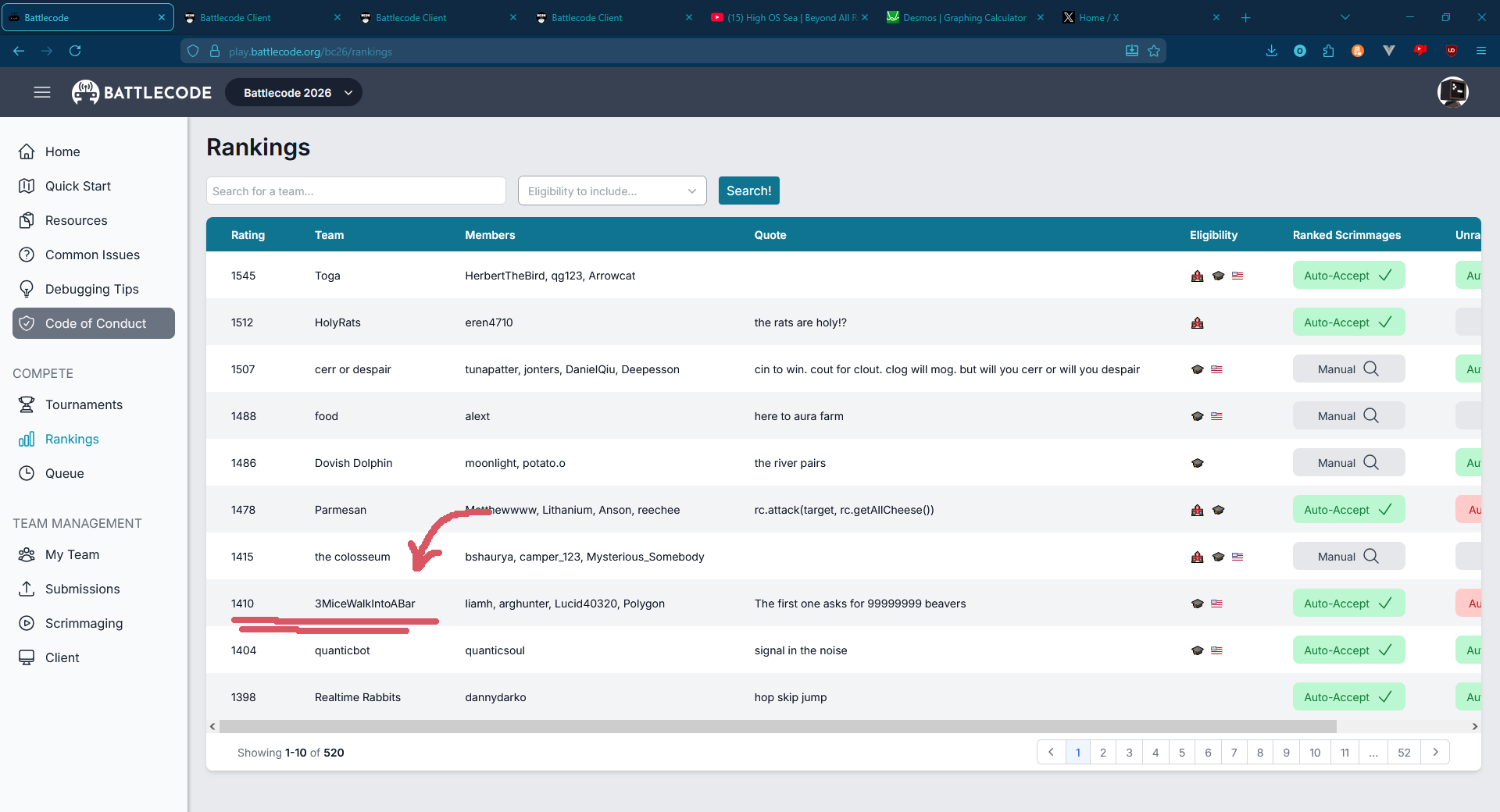The width and height of the screenshot is (1500, 812).
Task: Toggle Auto-Accept for 3MiceWalkIntoABar ranked scrimmages
Action: point(1348,604)
